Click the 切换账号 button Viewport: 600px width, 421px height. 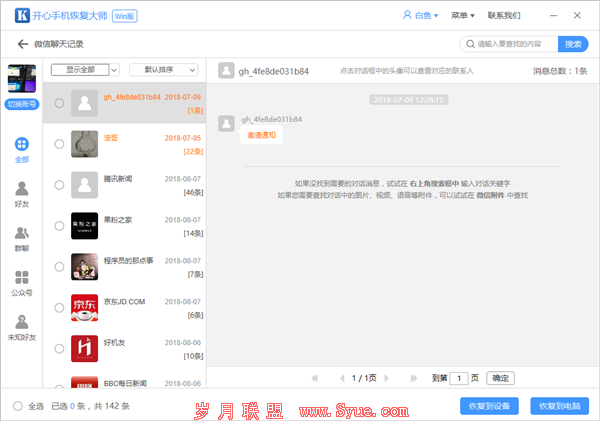(x=22, y=104)
